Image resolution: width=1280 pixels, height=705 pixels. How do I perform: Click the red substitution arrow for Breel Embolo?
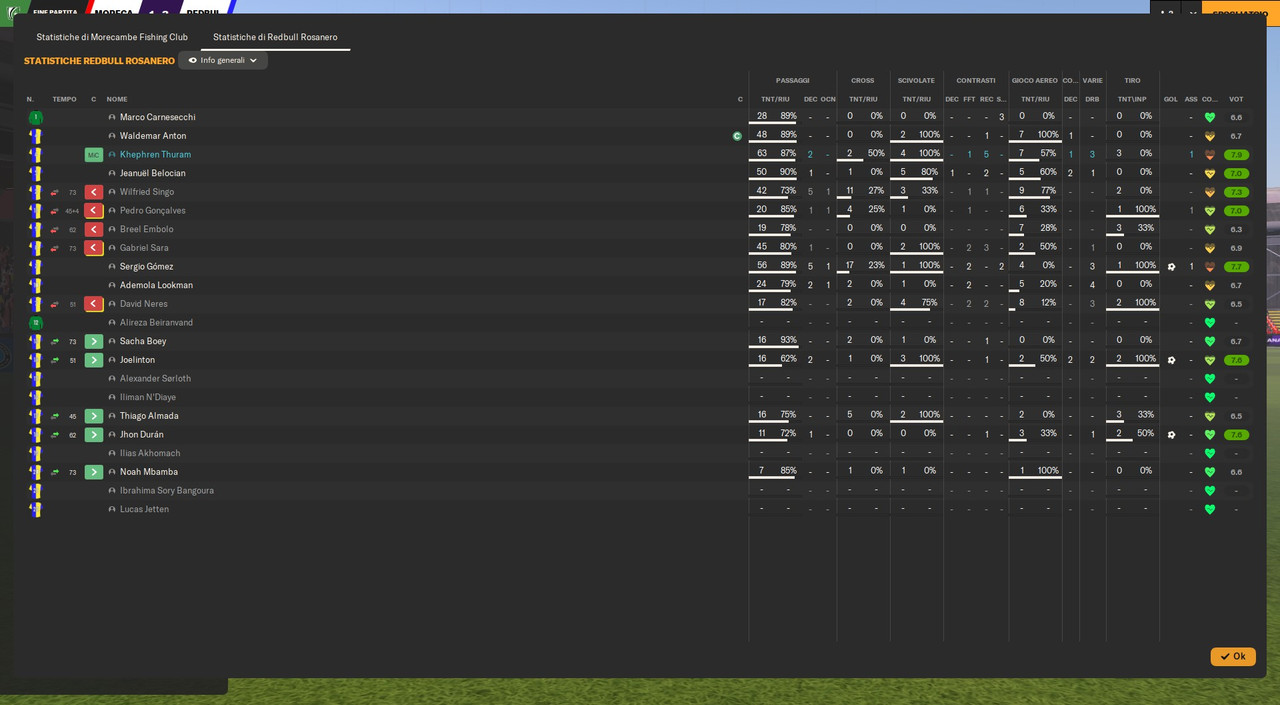[94, 229]
